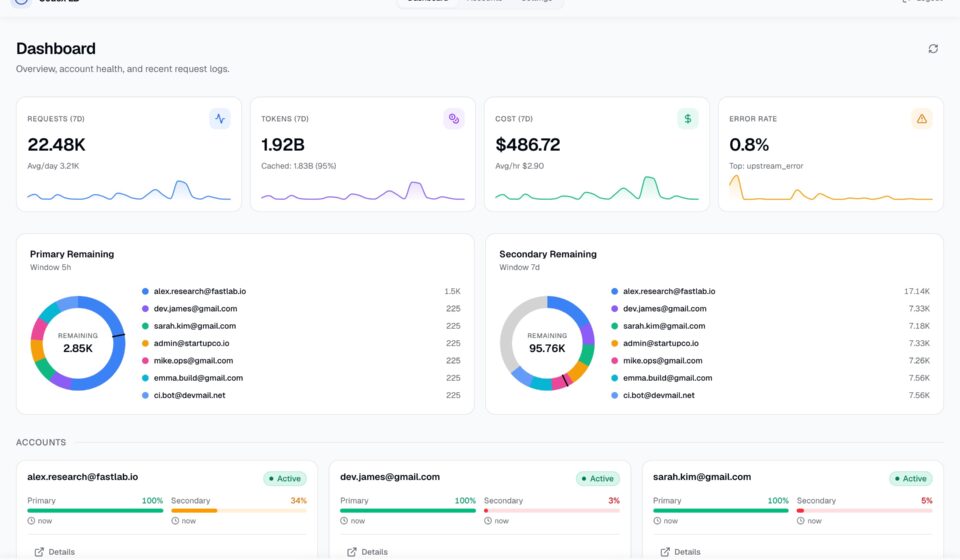Click Active badge on sarah.kim card
Screen dimensions: 960x560
911,479
